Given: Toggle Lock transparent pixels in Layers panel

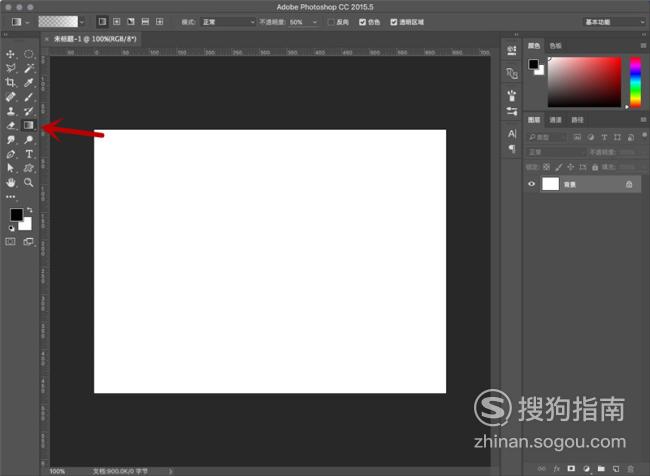Looking at the screenshot, I should 546,167.
